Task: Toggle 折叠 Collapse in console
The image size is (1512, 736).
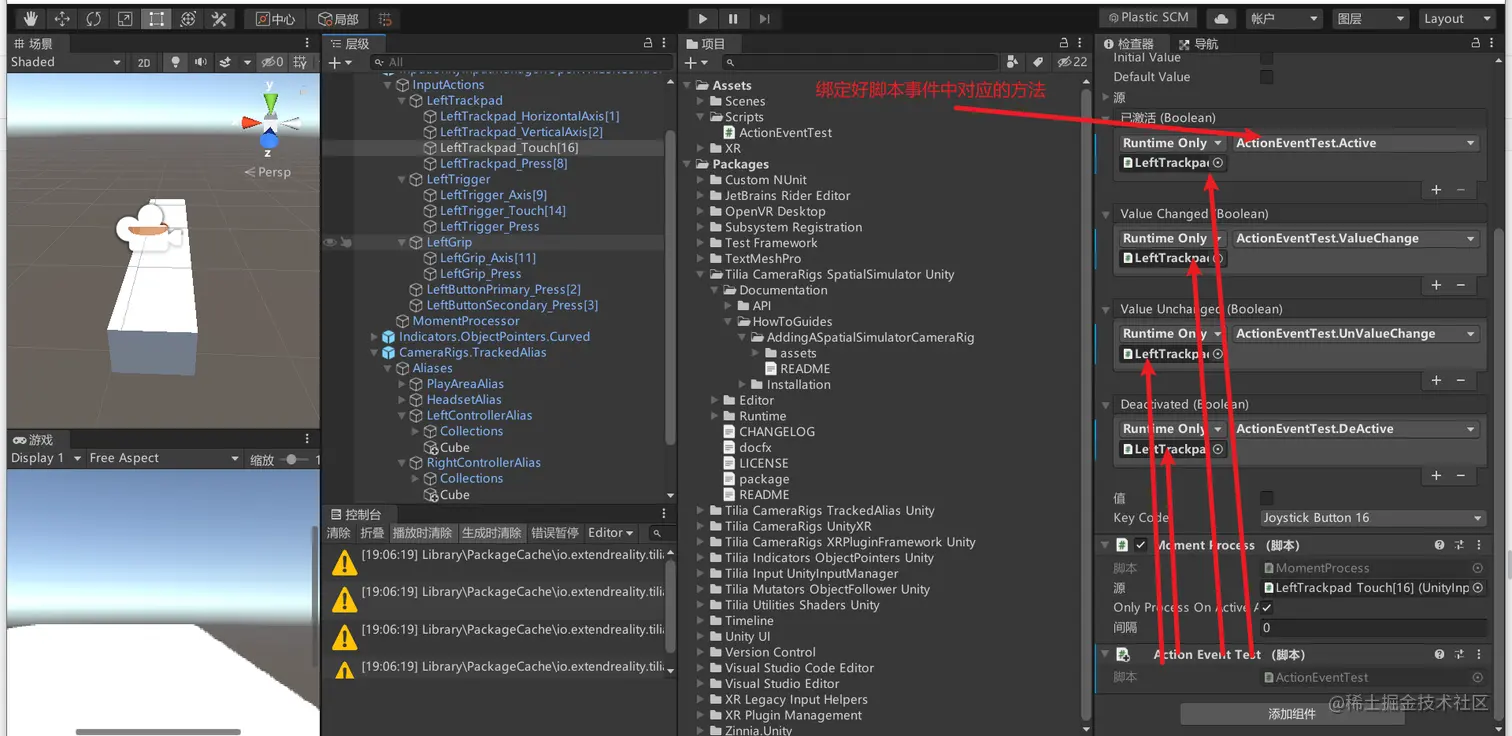Action: 372,533
